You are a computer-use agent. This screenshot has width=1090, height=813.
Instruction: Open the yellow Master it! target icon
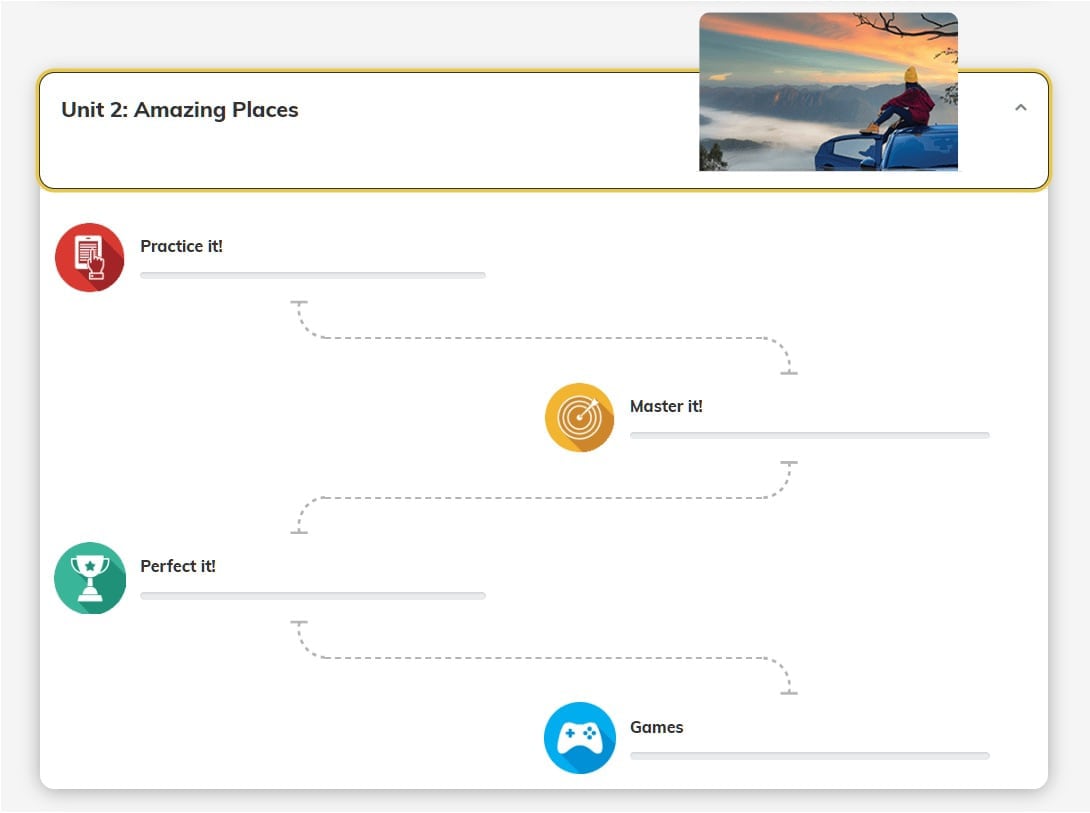click(x=579, y=418)
